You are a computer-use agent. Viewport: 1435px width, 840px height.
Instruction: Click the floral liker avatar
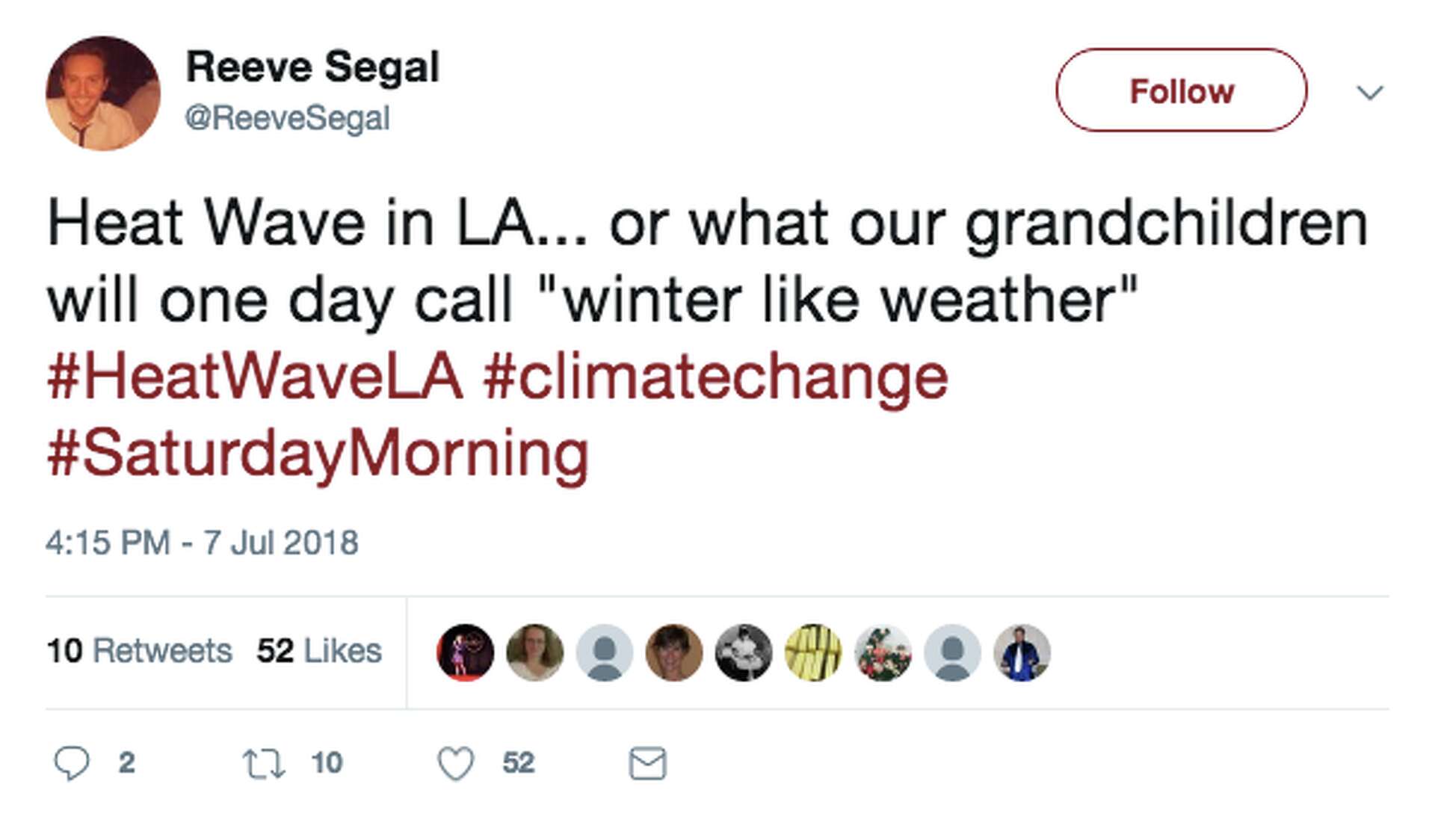click(883, 652)
